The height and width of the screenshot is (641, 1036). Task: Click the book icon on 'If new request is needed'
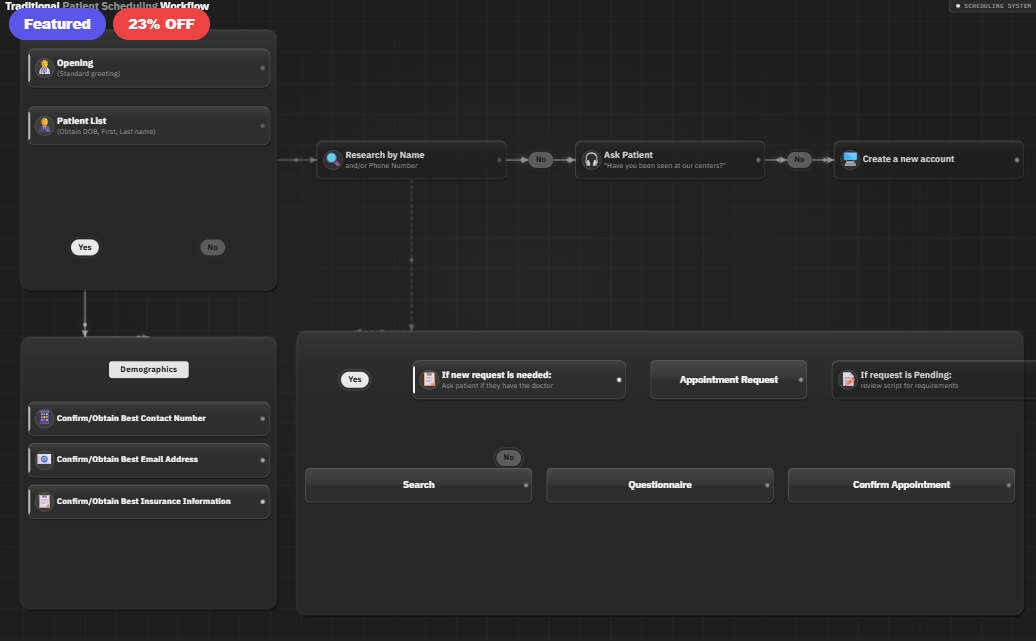pyautogui.click(x=429, y=379)
